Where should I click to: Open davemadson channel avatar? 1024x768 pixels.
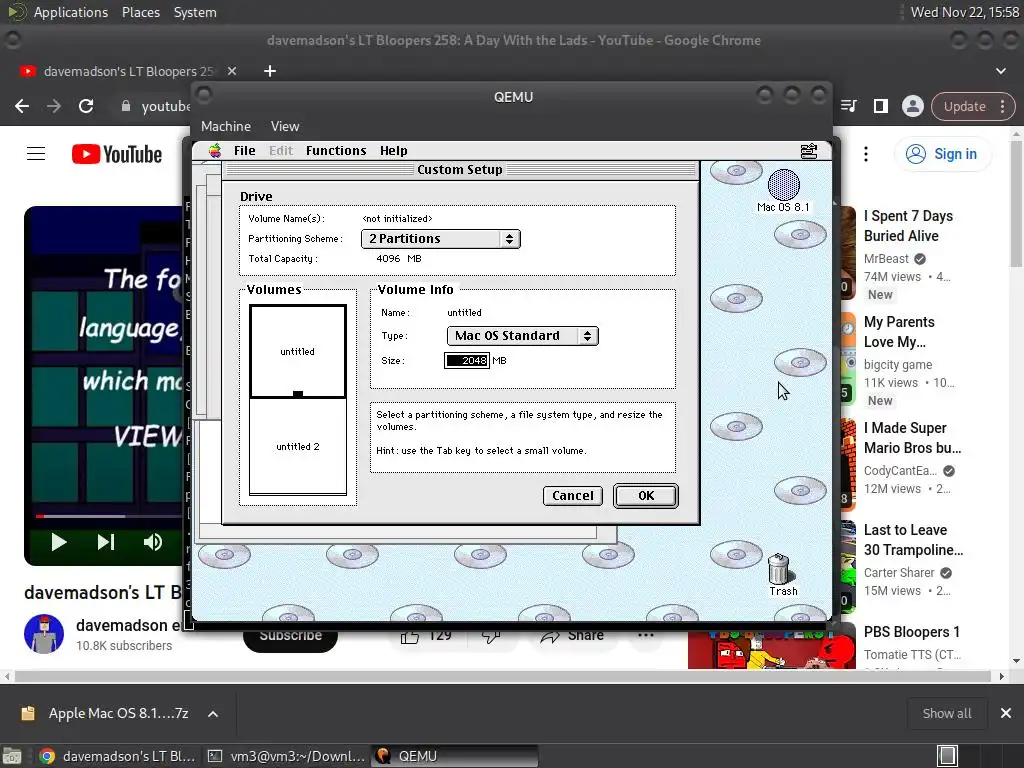pos(44,633)
